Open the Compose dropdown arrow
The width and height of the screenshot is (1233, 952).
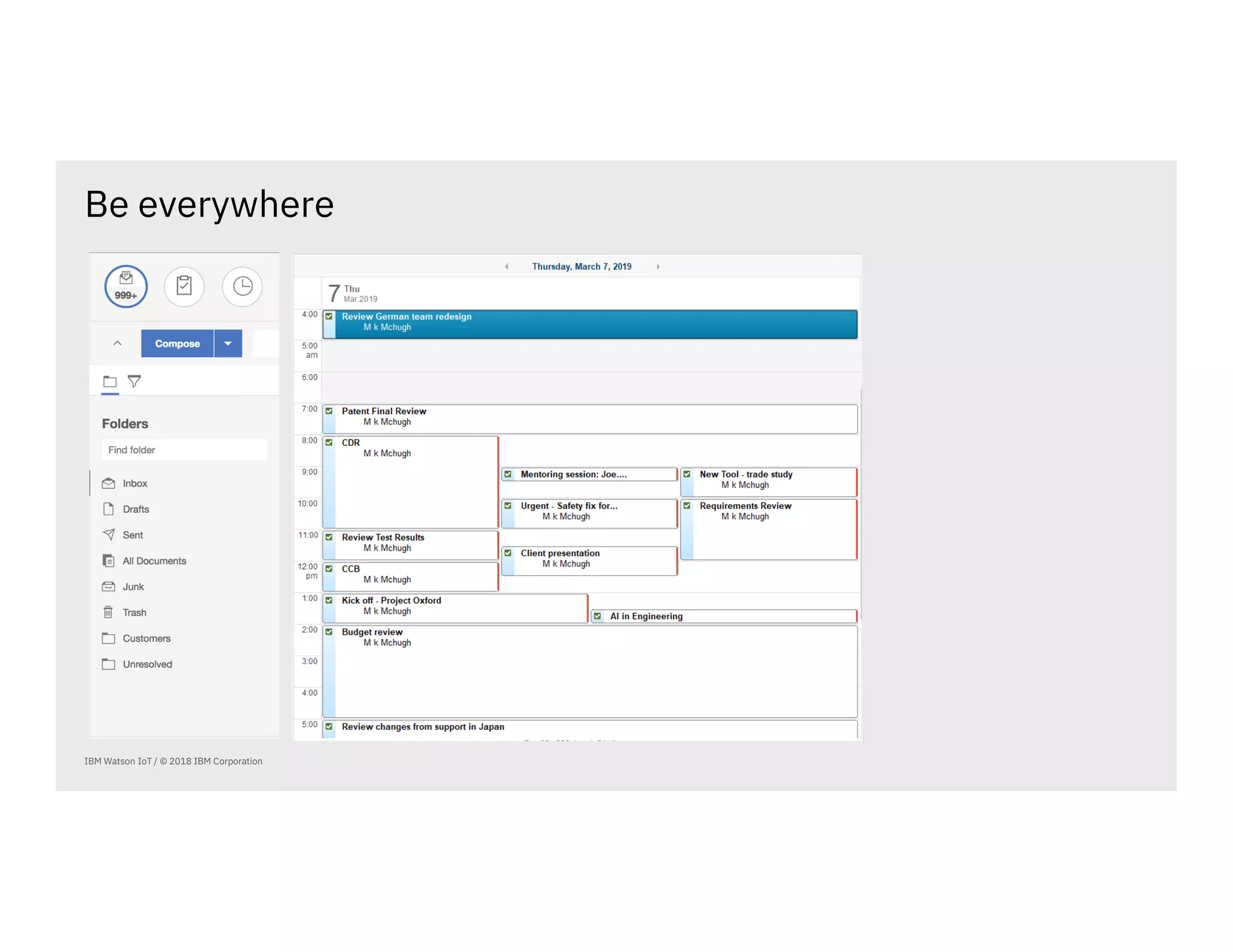[228, 344]
